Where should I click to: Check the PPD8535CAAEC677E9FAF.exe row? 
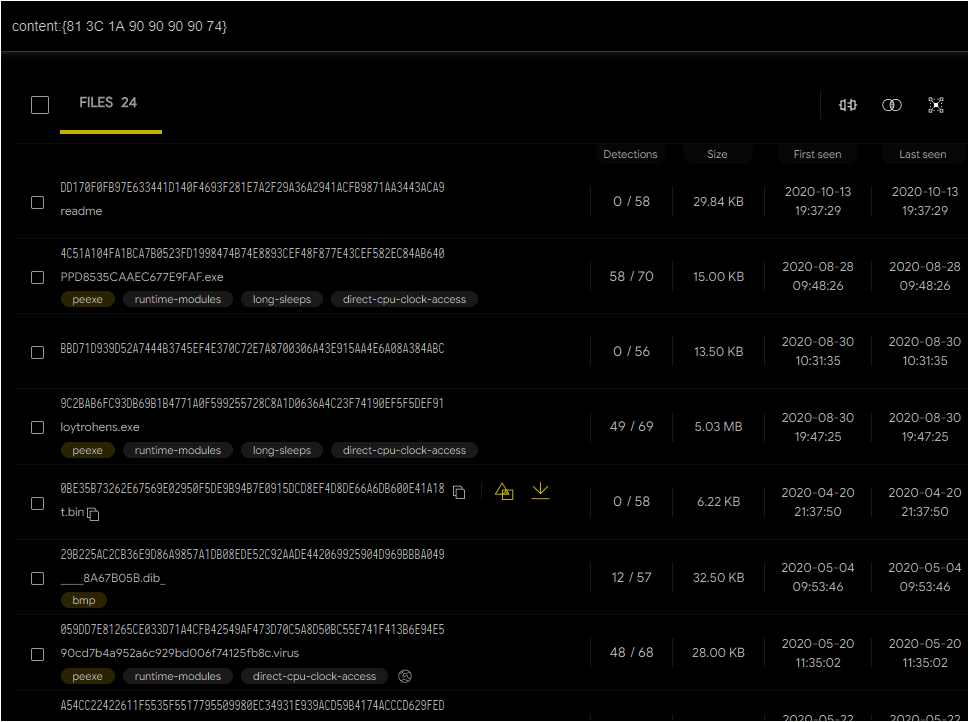pyautogui.click(x=38, y=278)
